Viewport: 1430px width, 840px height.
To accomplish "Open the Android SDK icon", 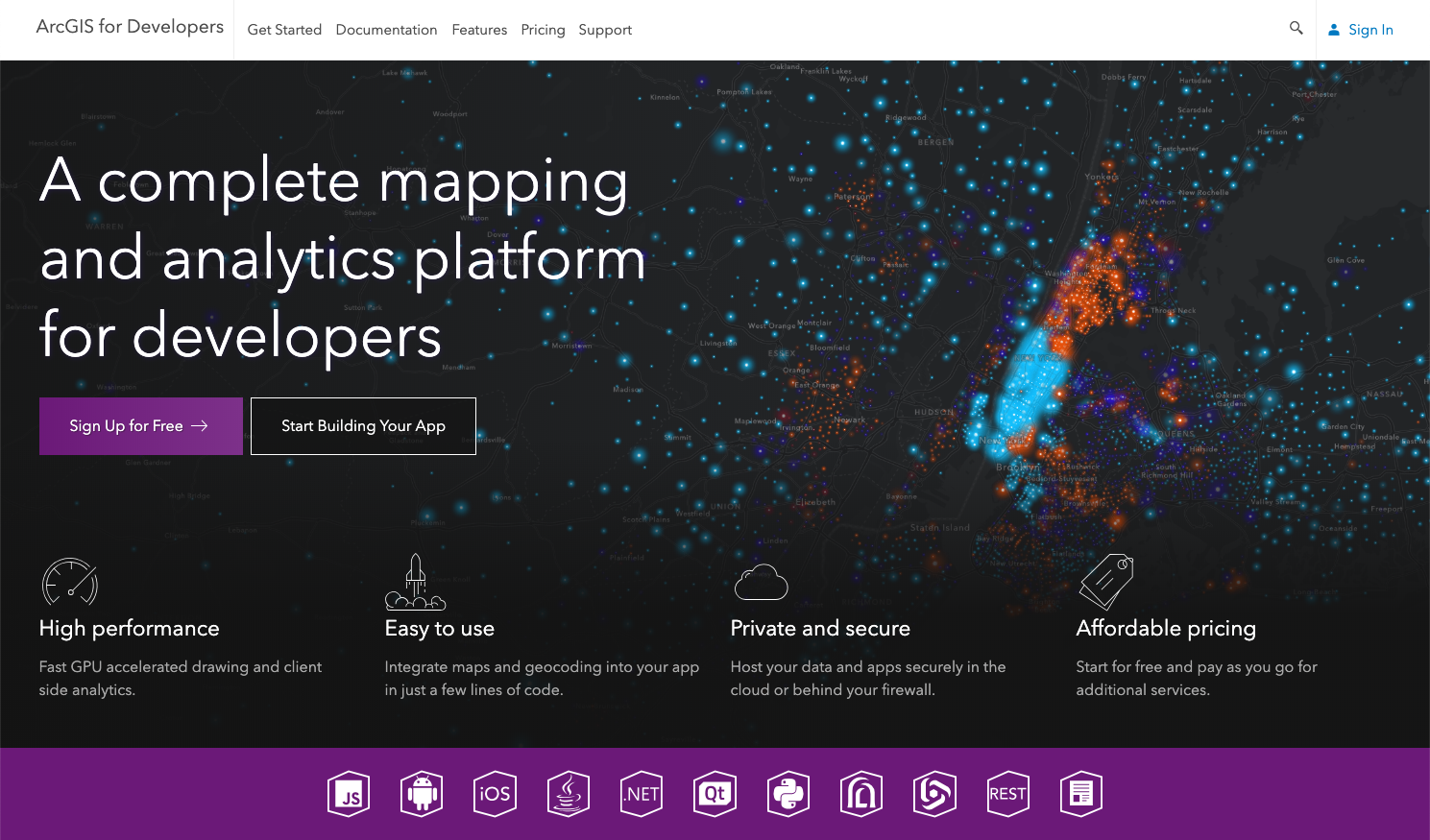I will (x=422, y=794).
